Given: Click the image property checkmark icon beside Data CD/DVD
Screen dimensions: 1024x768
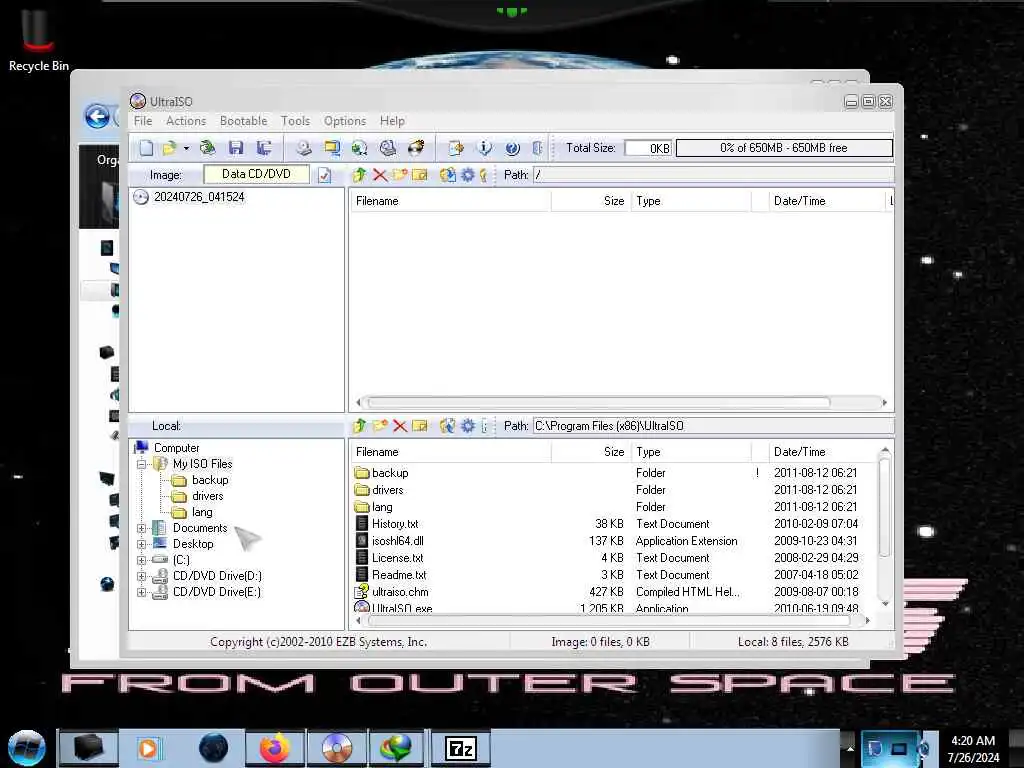Looking at the screenshot, I should tap(325, 175).
